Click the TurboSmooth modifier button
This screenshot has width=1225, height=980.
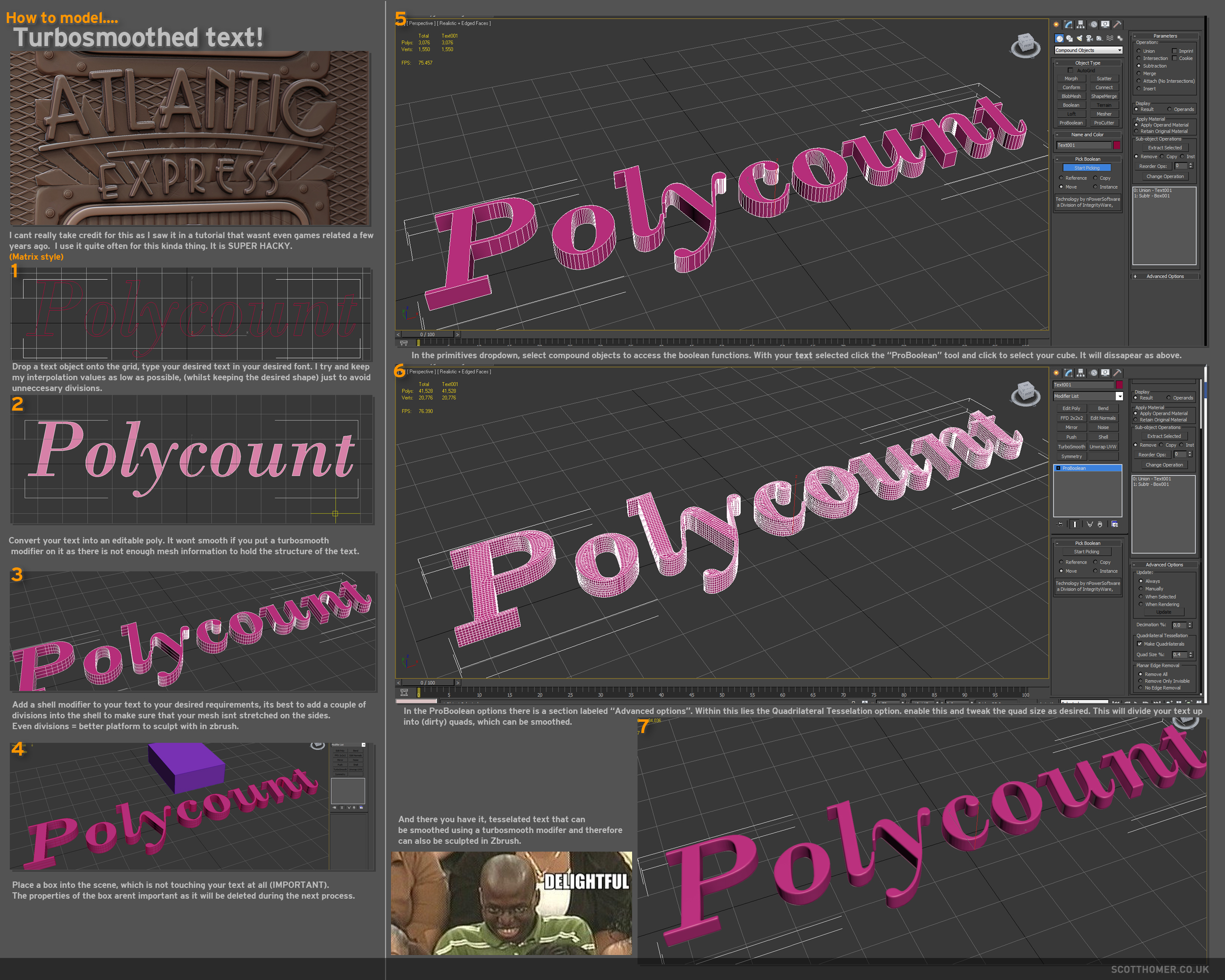point(1071,446)
